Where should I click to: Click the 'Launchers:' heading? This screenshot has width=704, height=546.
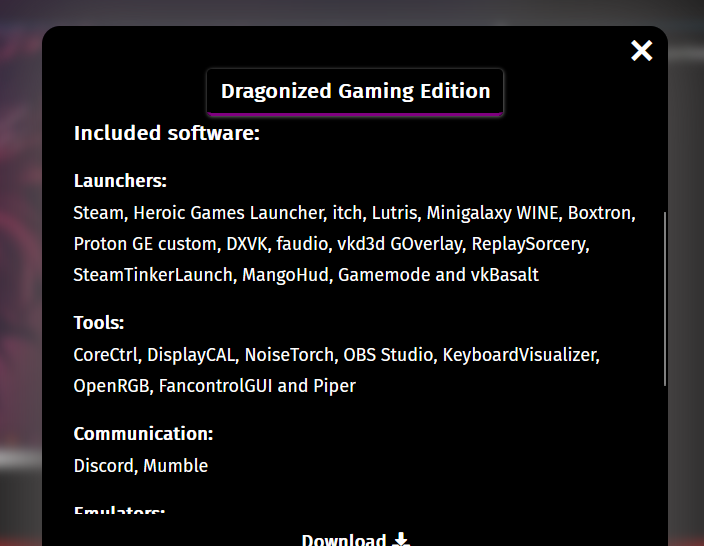(120, 181)
